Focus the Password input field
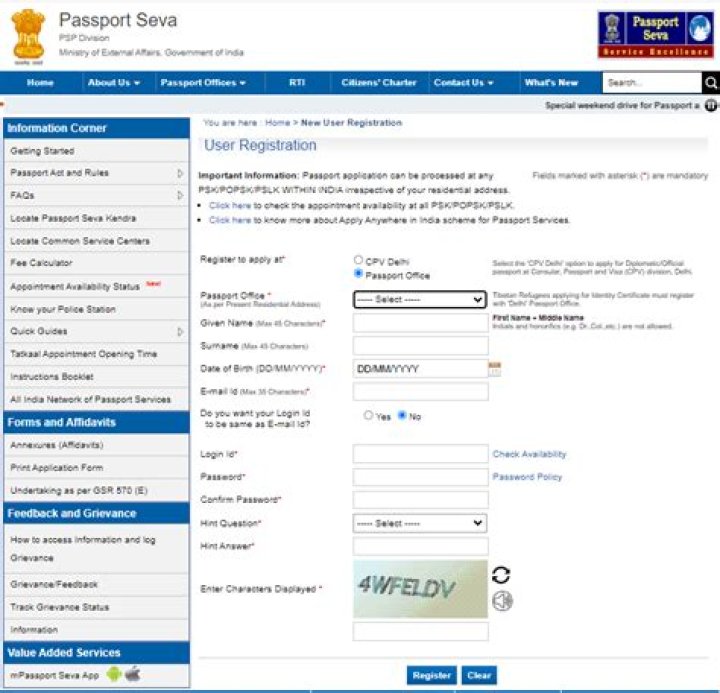Image resolution: width=720 pixels, height=693 pixels. coord(420,477)
